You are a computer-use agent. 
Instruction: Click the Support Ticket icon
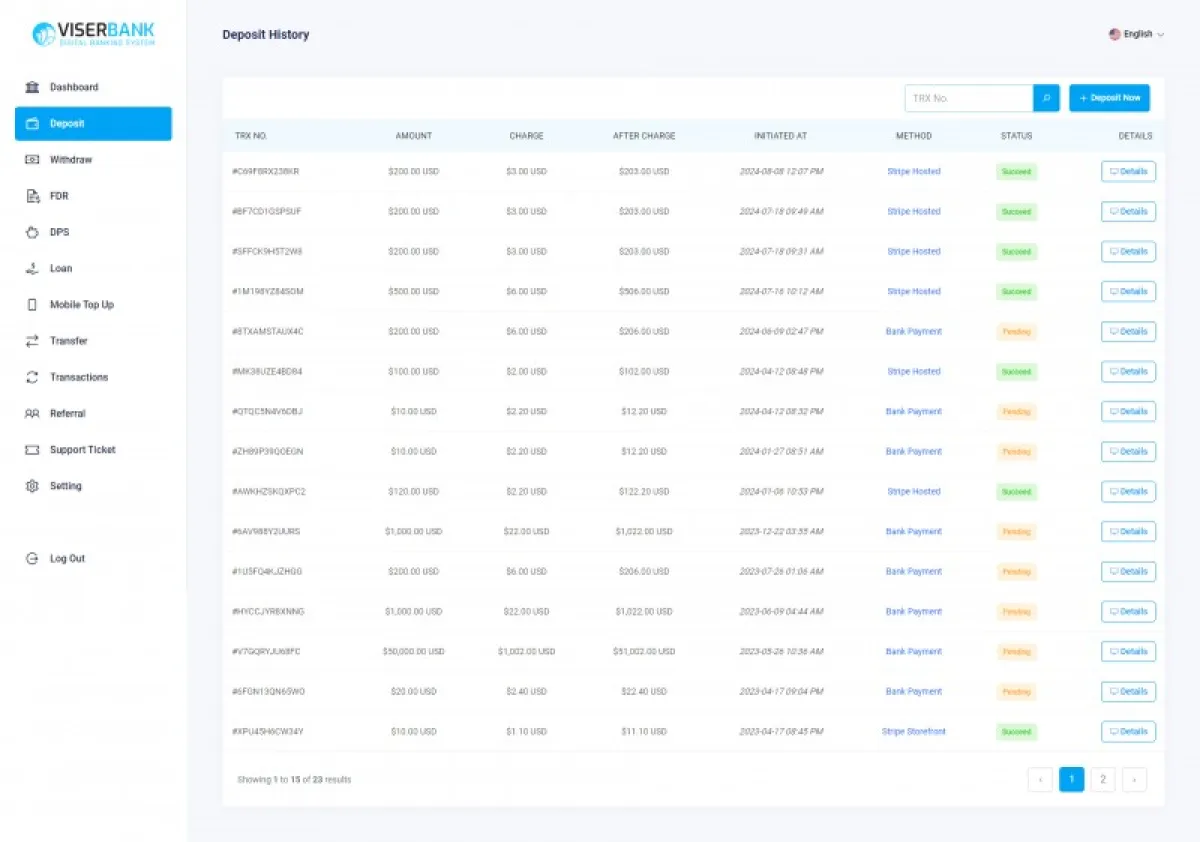click(31, 450)
